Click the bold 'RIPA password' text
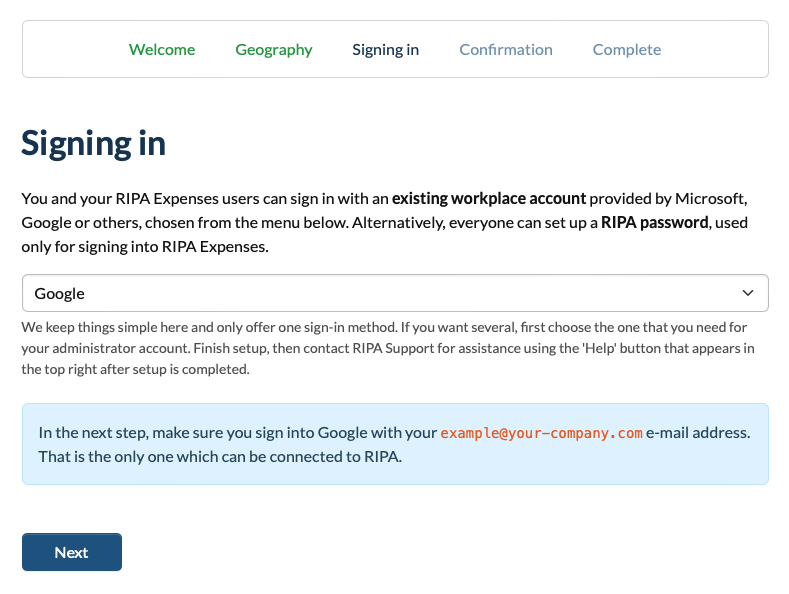This screenshot has height=594, width=789. pos(655,222)
